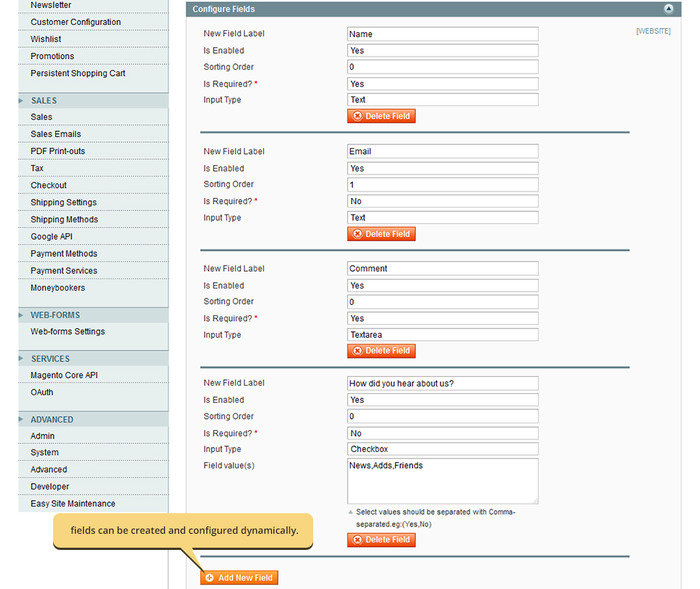Collapse the Configure Fields section arrow icon
The width and height of the screenshot is (700, 589).
point(668,8)
